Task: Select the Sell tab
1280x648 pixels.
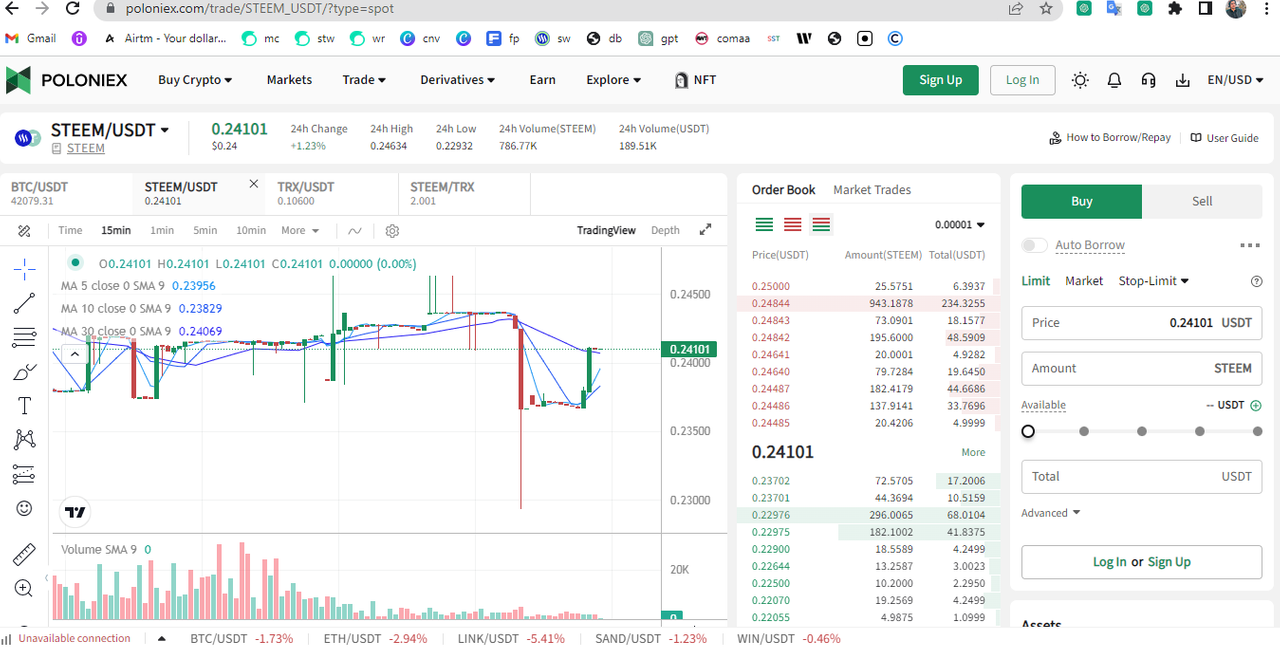Action: [1202, 201]
